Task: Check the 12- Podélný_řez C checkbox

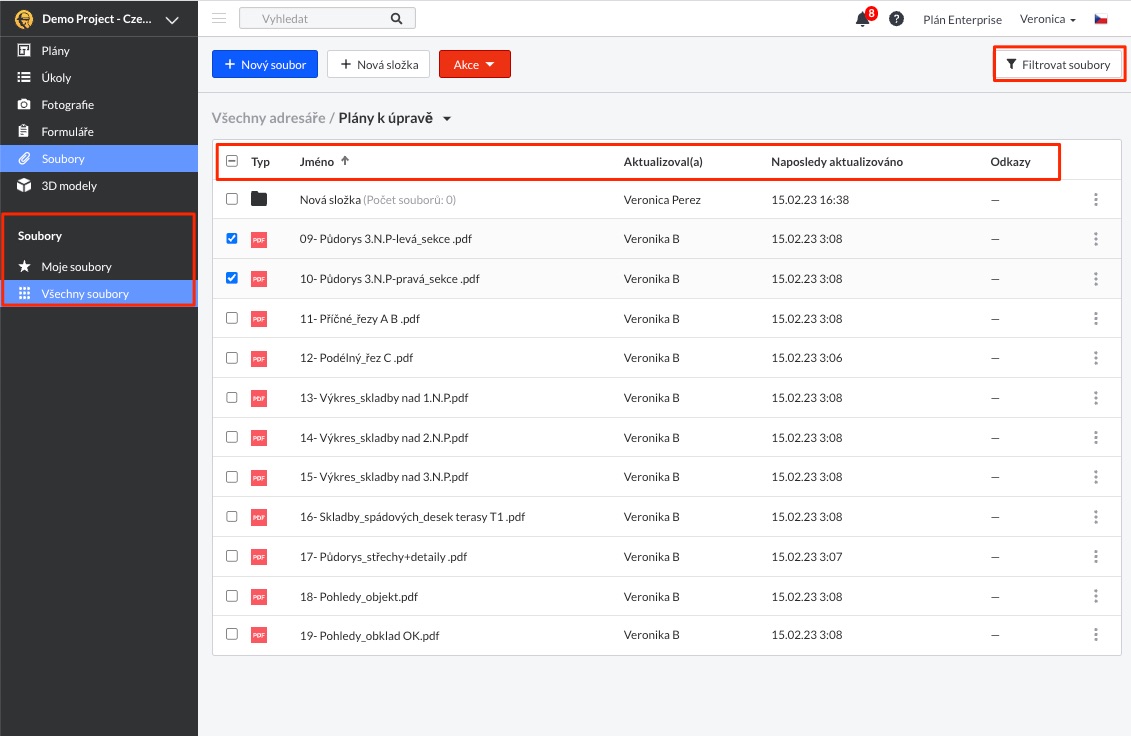Action: tap(232, 357)
